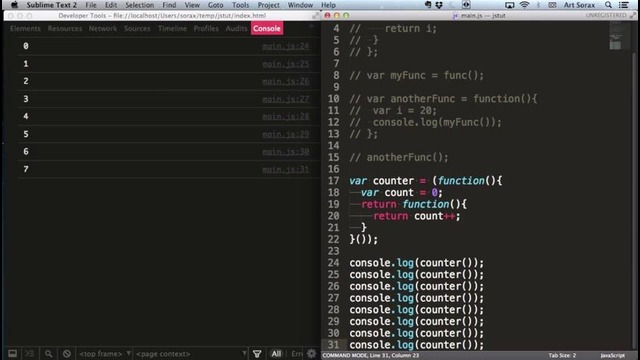Click the JavaScript syntax status entry

pos(612,355)
